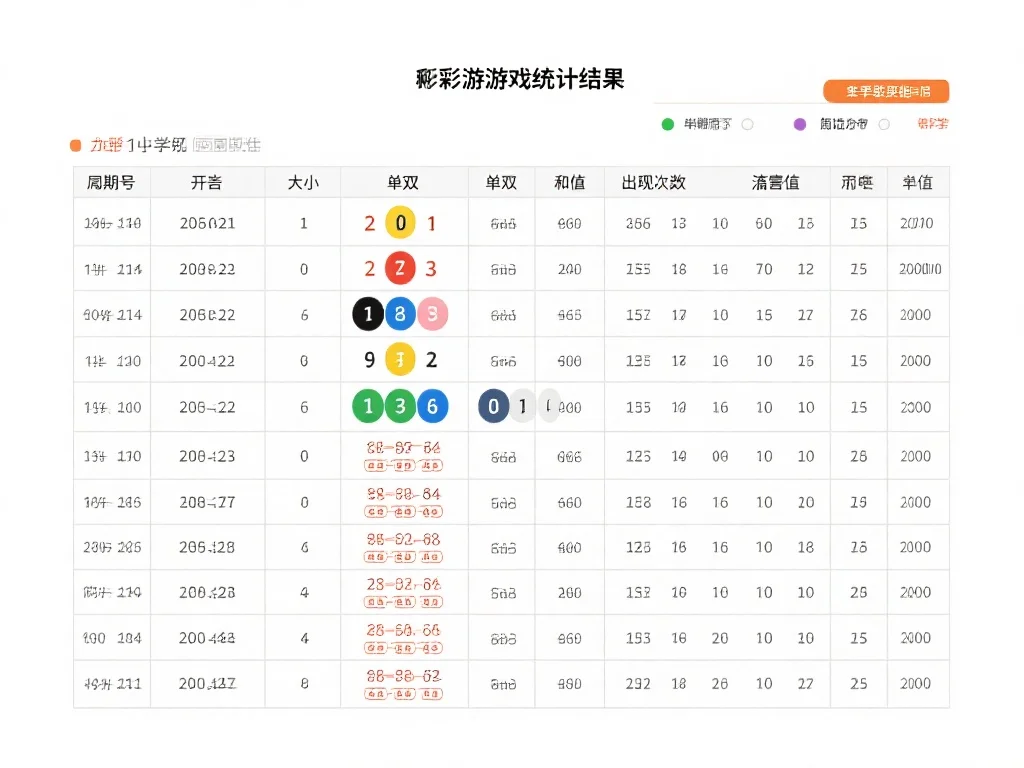The image size is (1024, 768).
Task: Click the 70 value in the second row
Action: (764, 269)
